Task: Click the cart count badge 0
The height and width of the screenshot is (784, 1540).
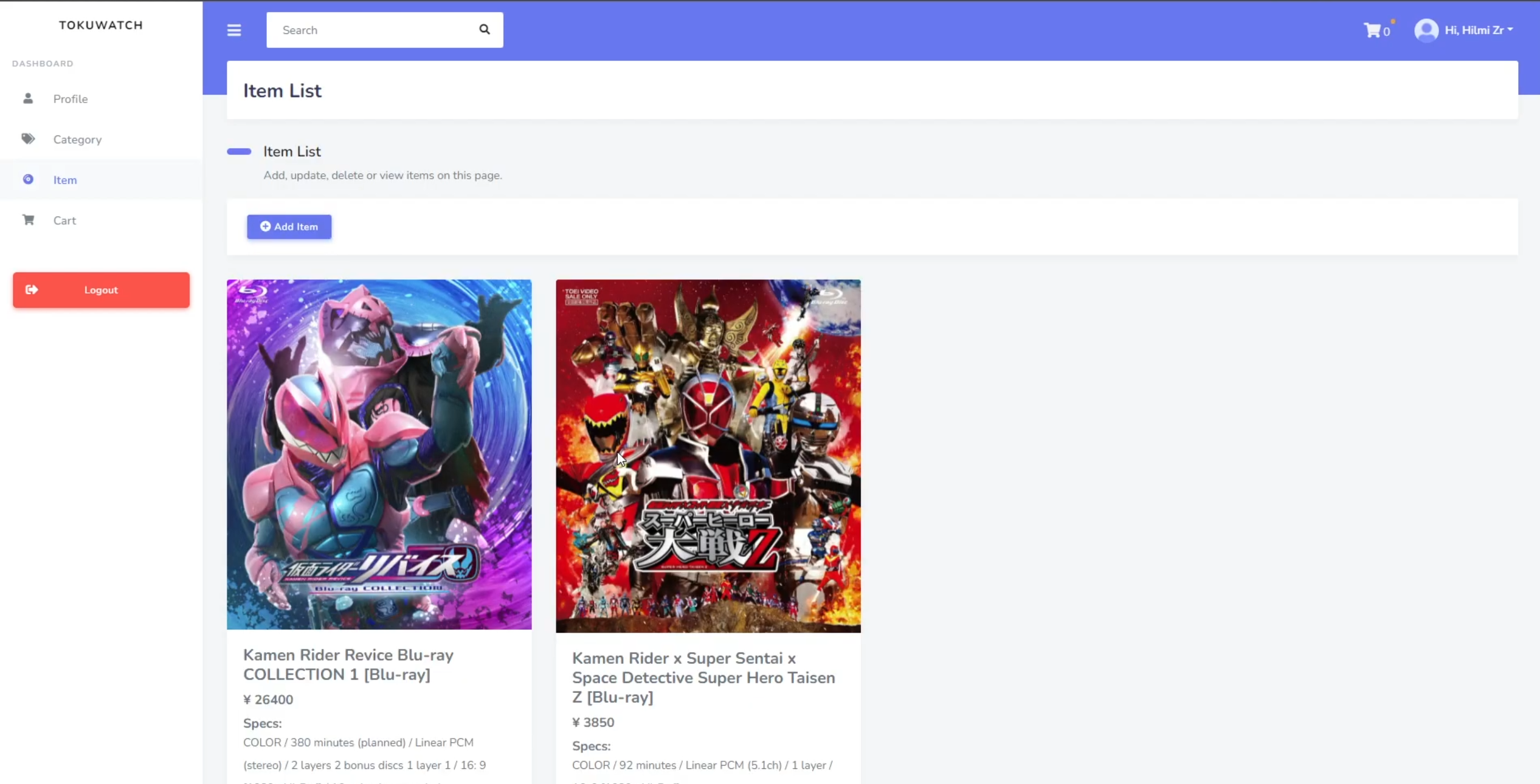Action: [1386, 32]
